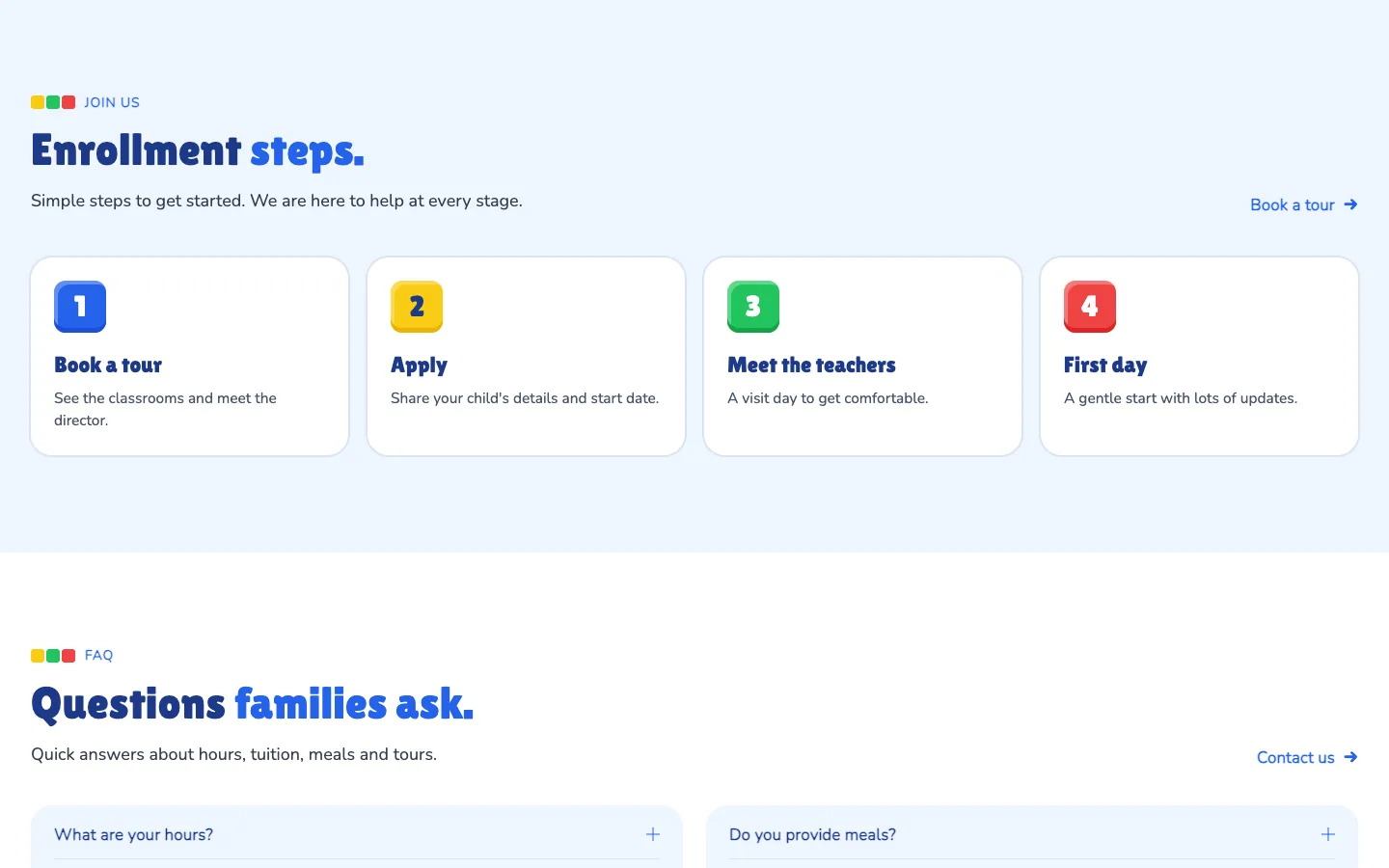
Task: Click the red number 4 step badge
Action: (1090, 307)
